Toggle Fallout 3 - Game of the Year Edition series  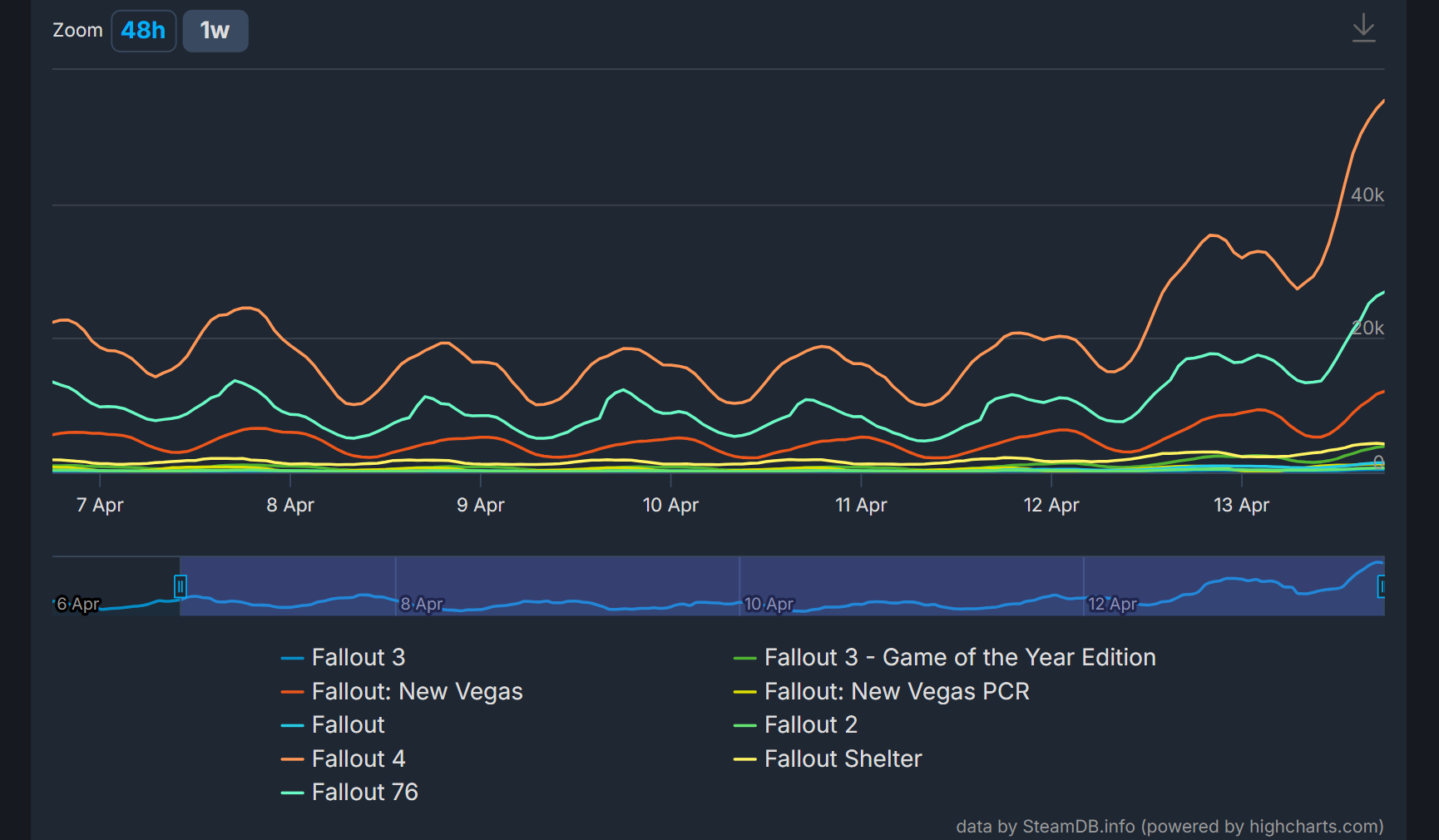coord(944,657)
